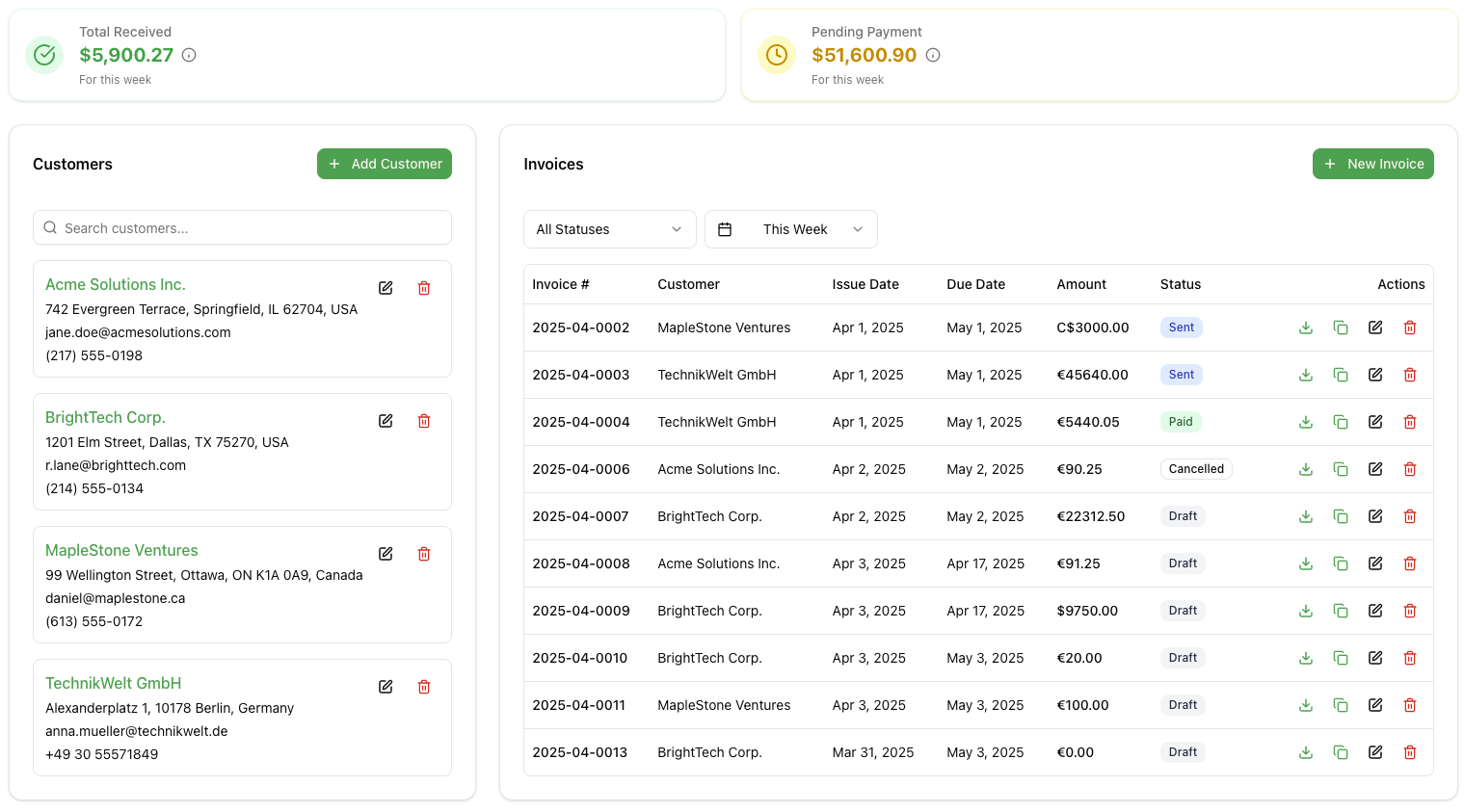The height and width of the screenshot is (812, 1464).
Task: Delete TechnikWelt GmbH customer
Action: [x=424, y=687]
